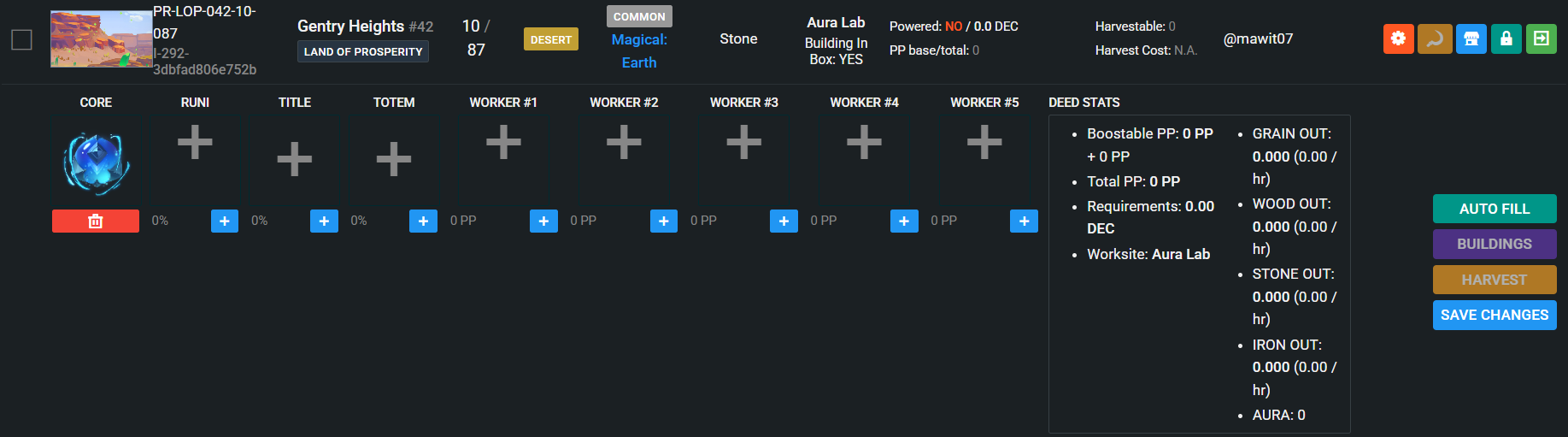The image size is (1568, 437).
Task: Select the deed row checkbox
Action: (21, 39)
